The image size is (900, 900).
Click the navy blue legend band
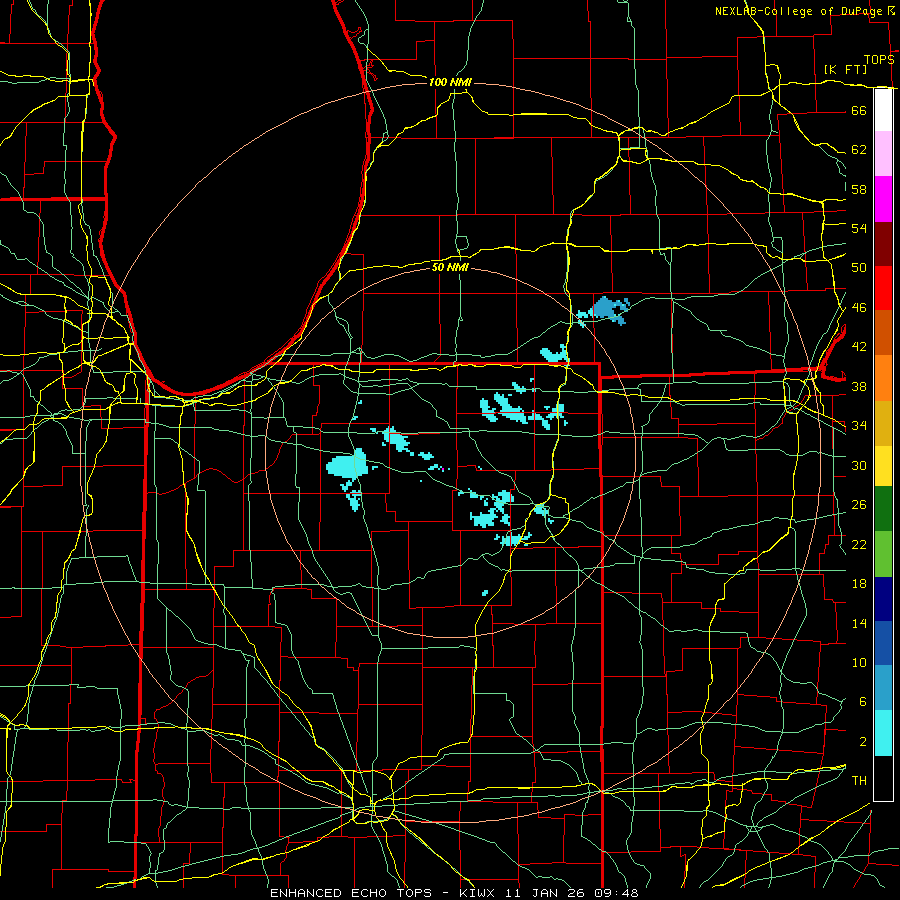pos(883,599)
